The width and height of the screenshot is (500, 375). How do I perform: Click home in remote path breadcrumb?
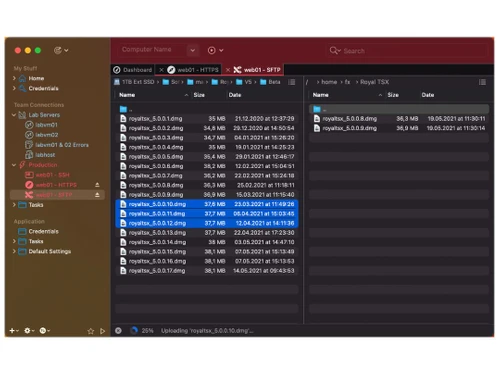tap(329, 82)
